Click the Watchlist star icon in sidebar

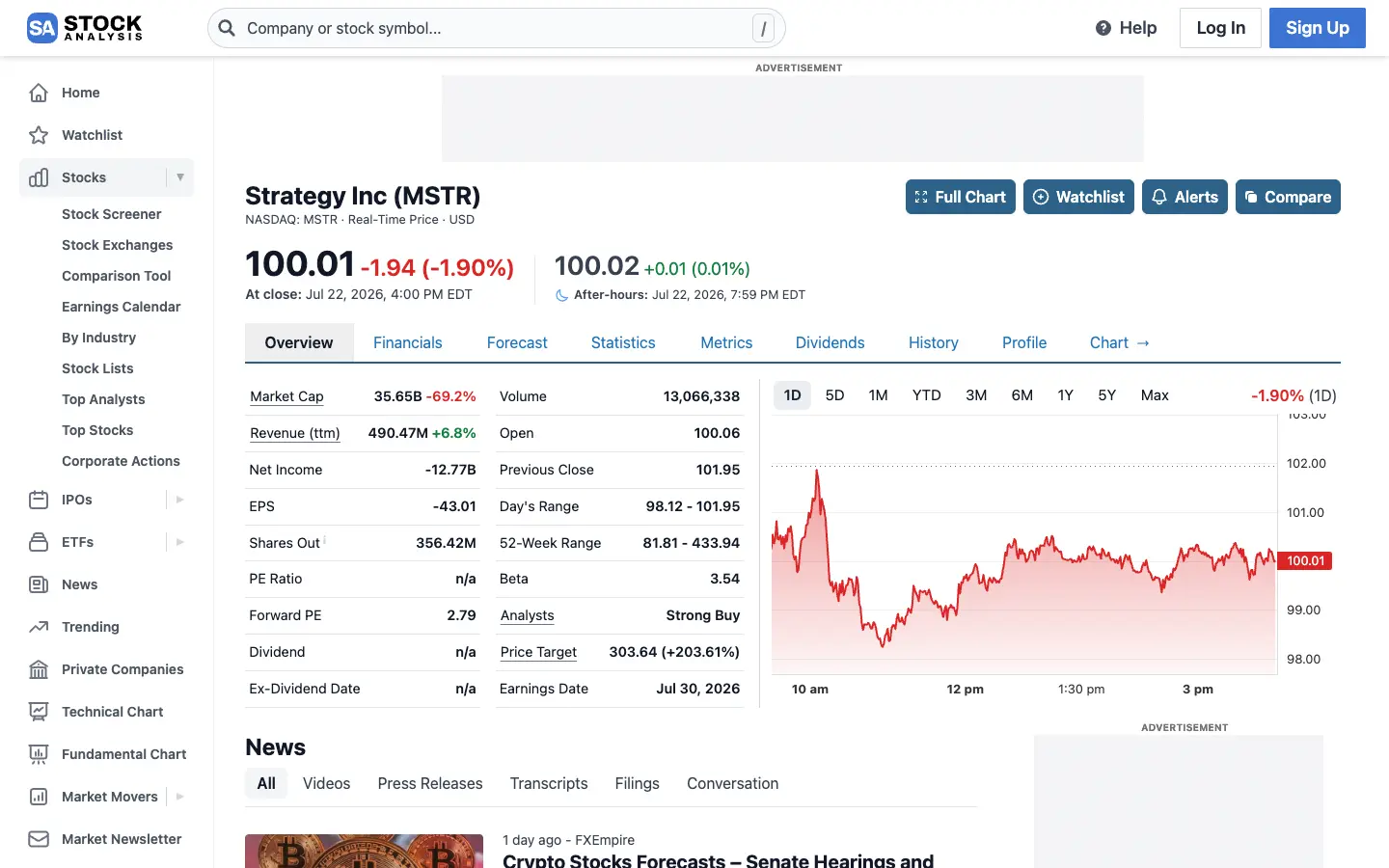coord(39,135)
